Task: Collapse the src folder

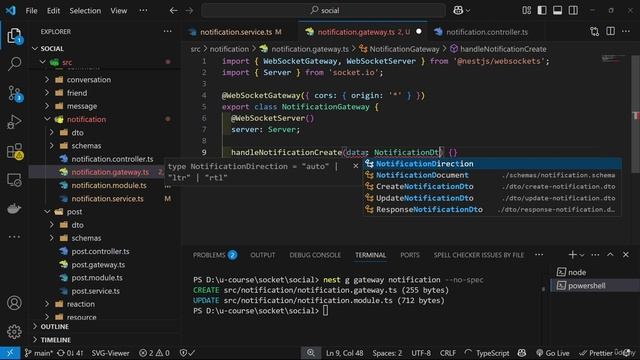Action: [x=67, y=62]
